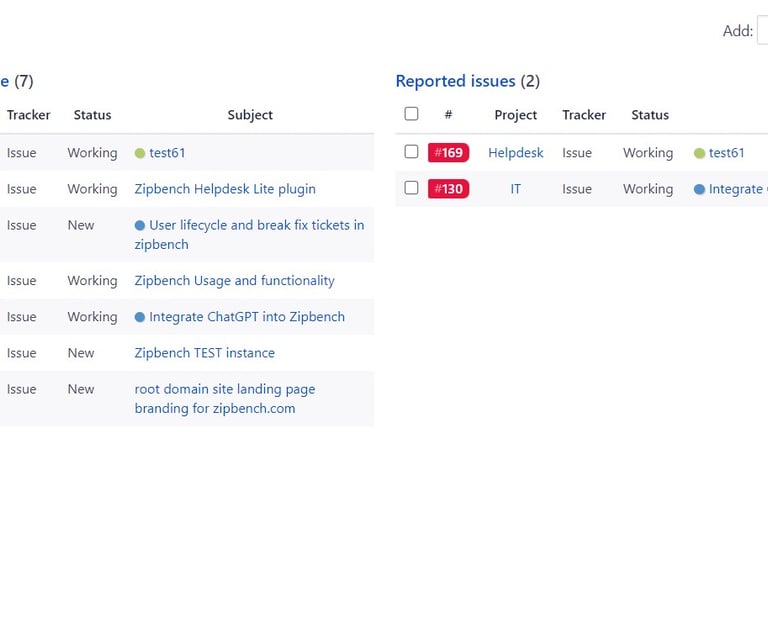Image resolution: width=768 pixels, height=629 pixels.
Task: Click the Working status in Zipbench Helpdesk Lite row
Action: click(93, 189)
